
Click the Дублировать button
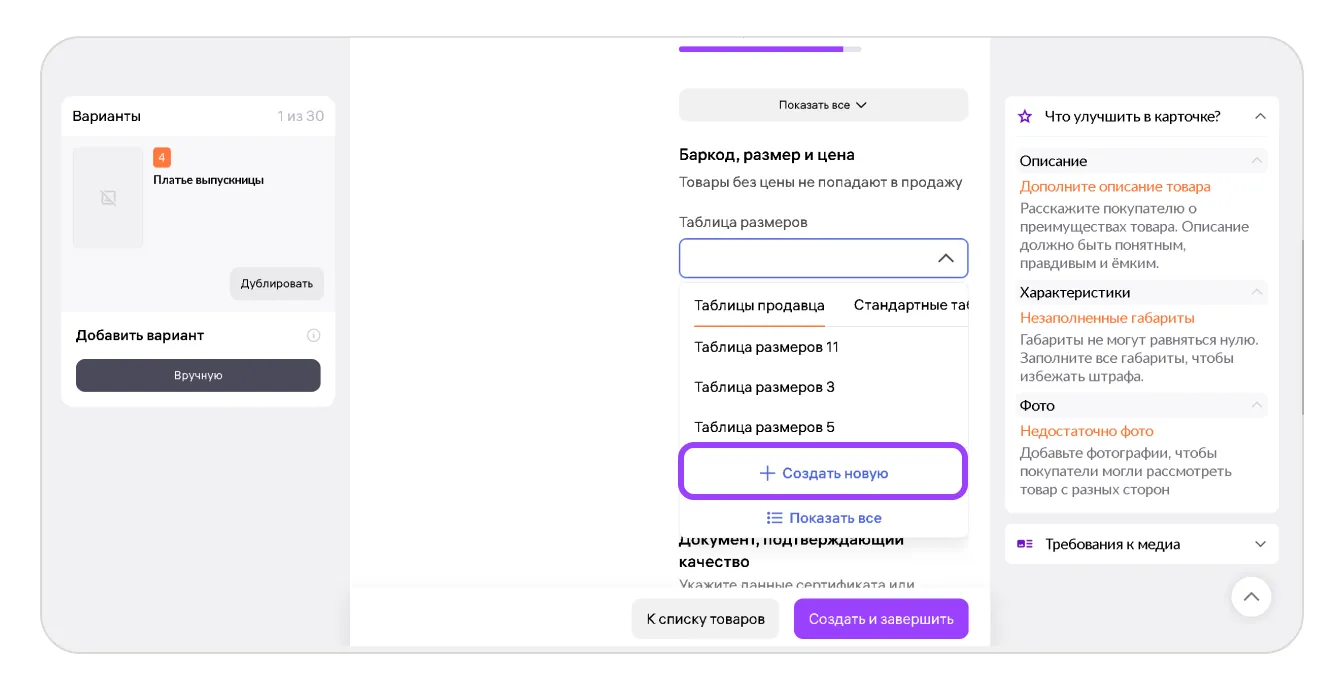[x=277, y=283]
